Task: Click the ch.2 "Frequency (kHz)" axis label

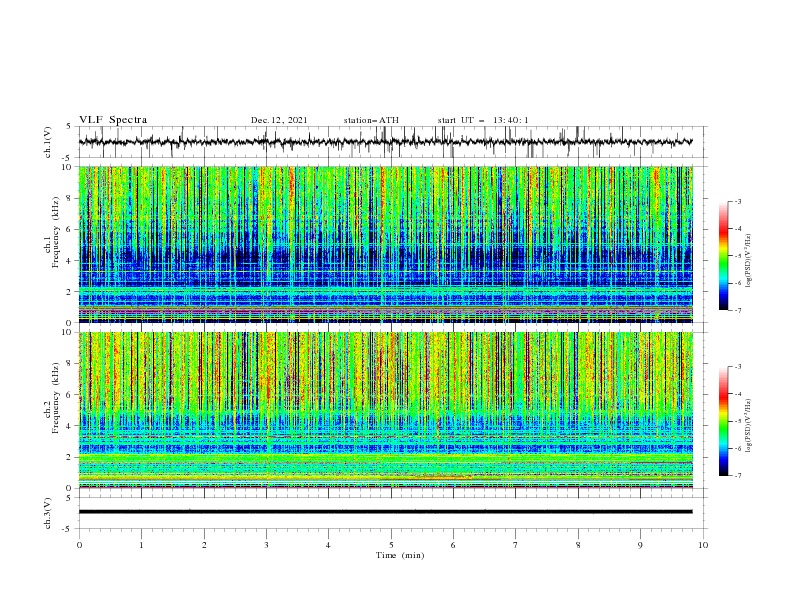Action: pos(56,398)
